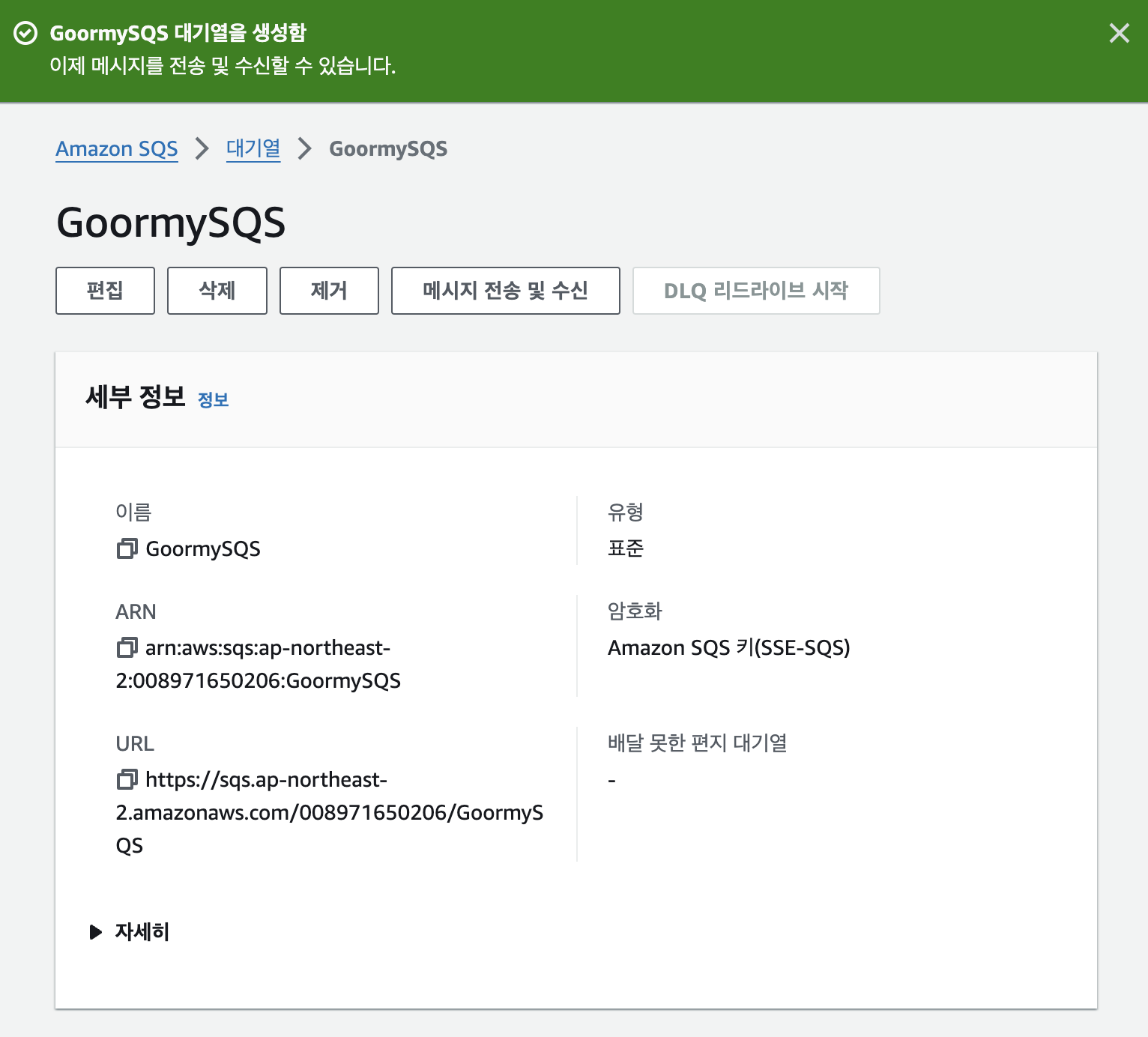
Task: Go to the 대기열 breadcrumb link
Action: (253, 148)
